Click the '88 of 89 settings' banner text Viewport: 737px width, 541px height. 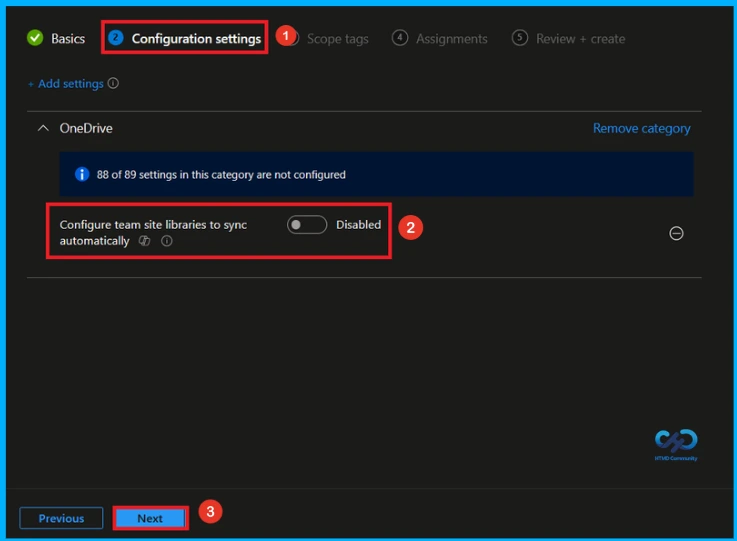point(221,175)
